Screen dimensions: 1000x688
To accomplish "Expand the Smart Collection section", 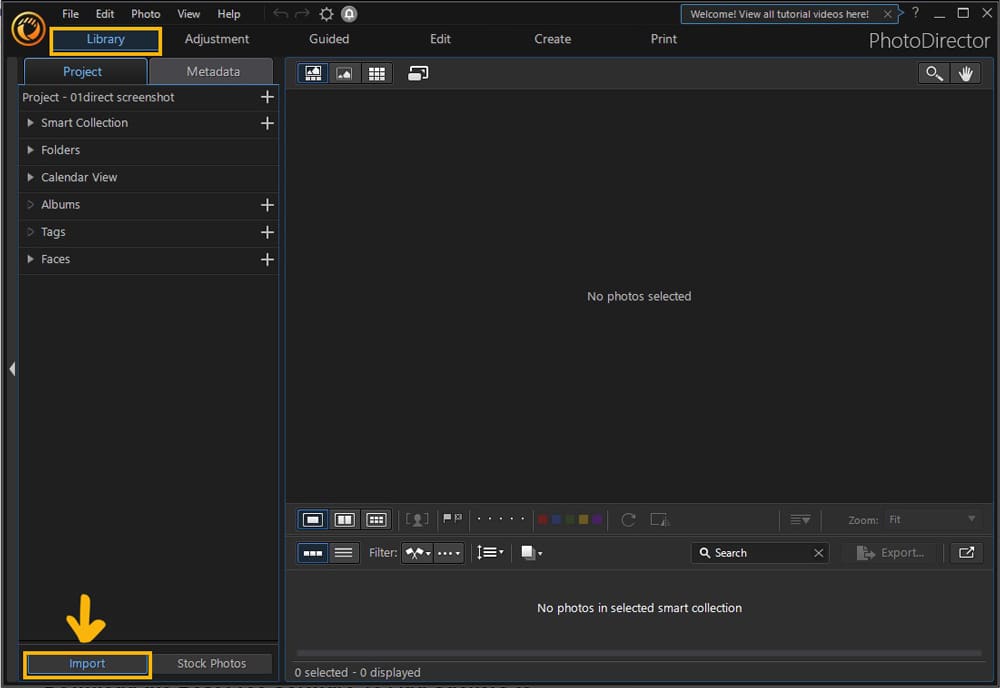I will (x=30, y=123).
